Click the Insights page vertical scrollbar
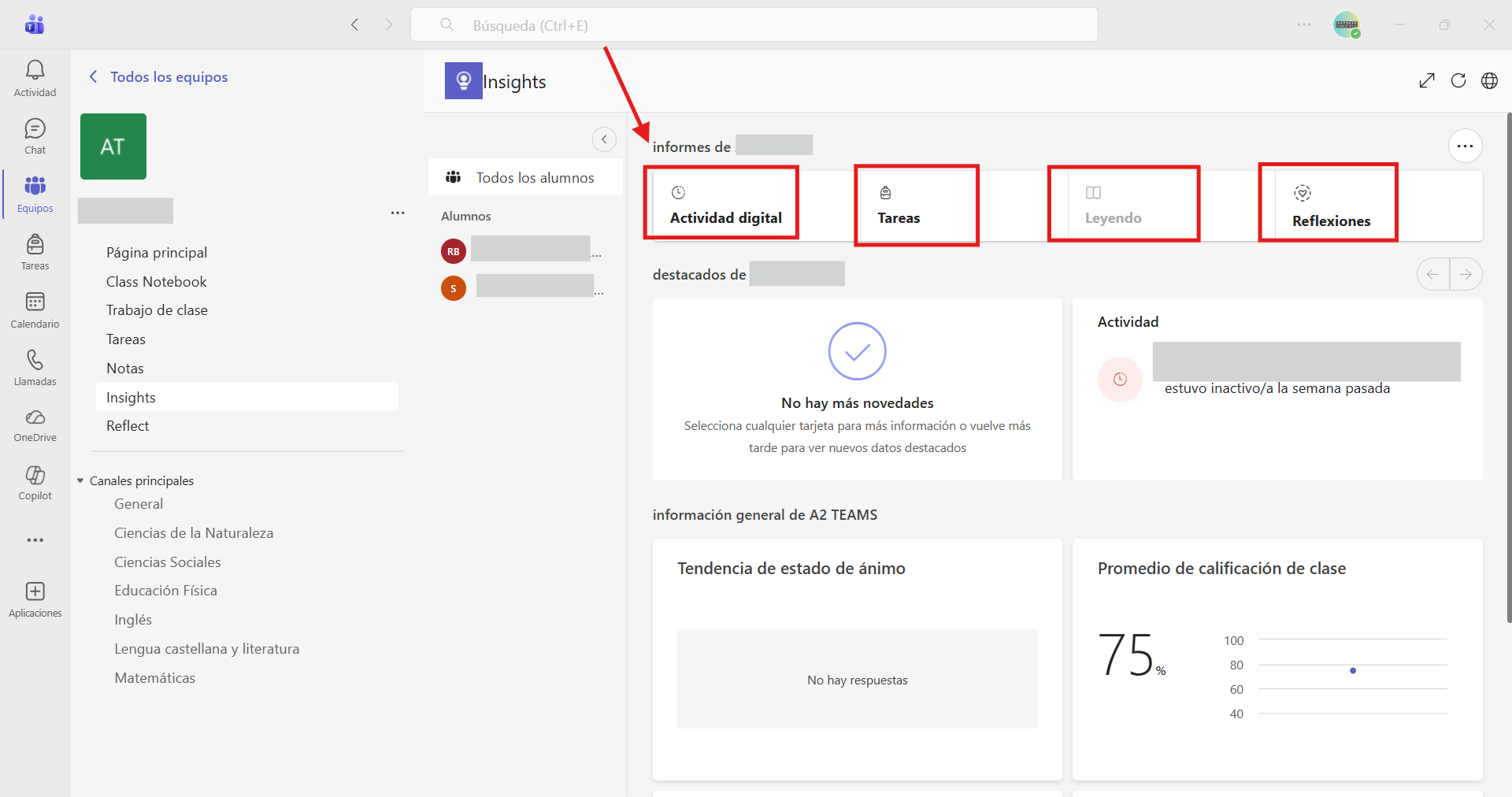1512x797 pixels. 1508,367
